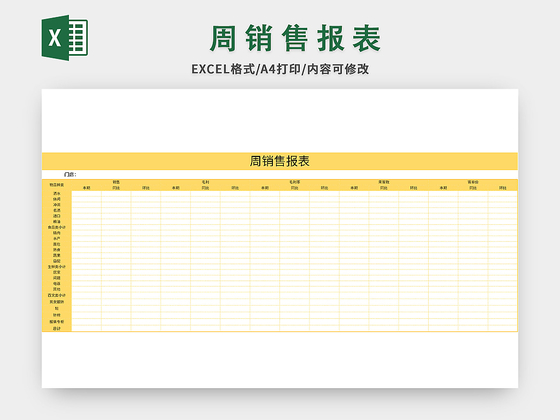Click the EXCEL格式/A4打印/内容可修改 subtitle
Image resolution: width=560 pixels, height=420 pixels.
click(280, 69)
